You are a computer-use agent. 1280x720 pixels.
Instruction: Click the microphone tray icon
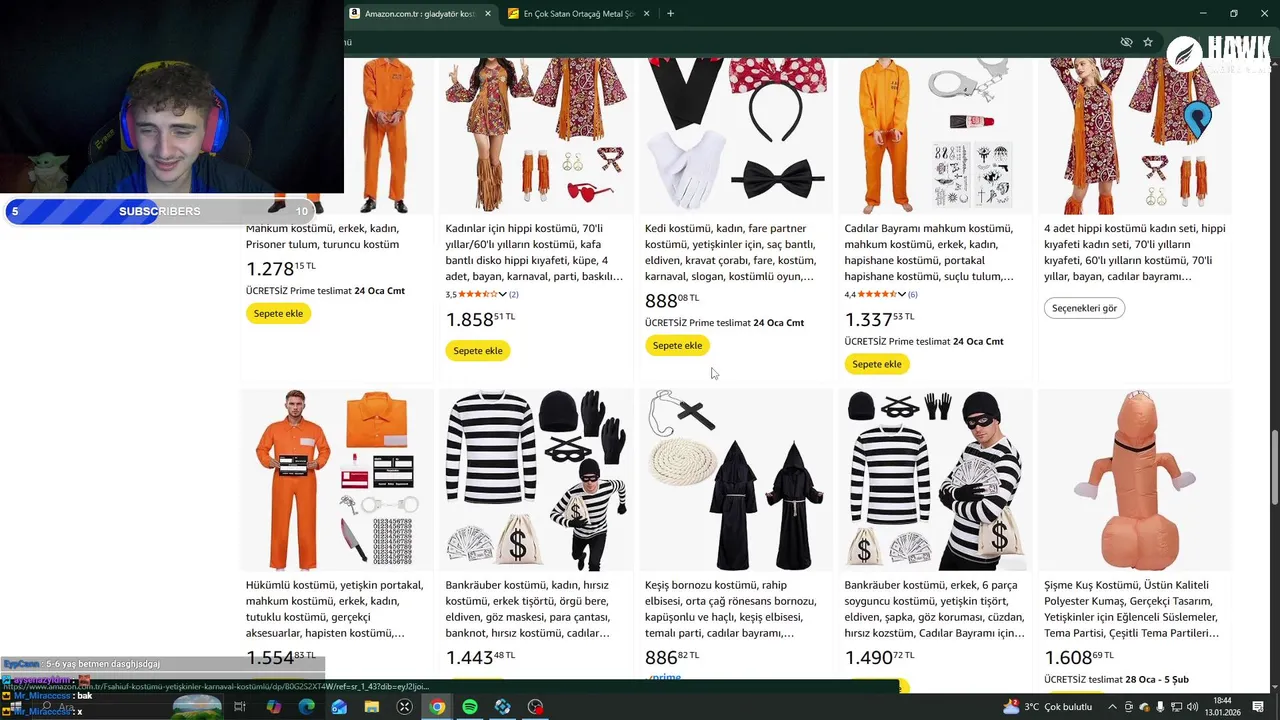click(x=1162, y=707)
